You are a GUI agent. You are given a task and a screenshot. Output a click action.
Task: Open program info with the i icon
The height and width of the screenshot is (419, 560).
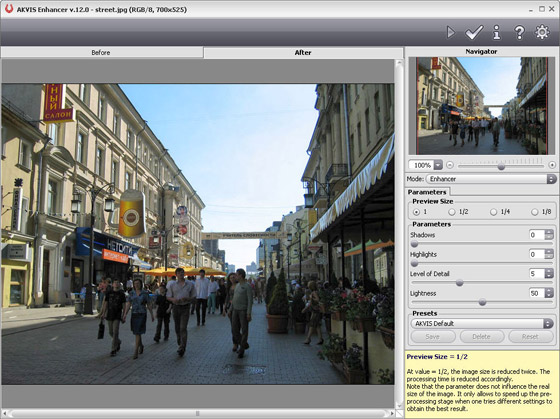(x=496, y=33)
